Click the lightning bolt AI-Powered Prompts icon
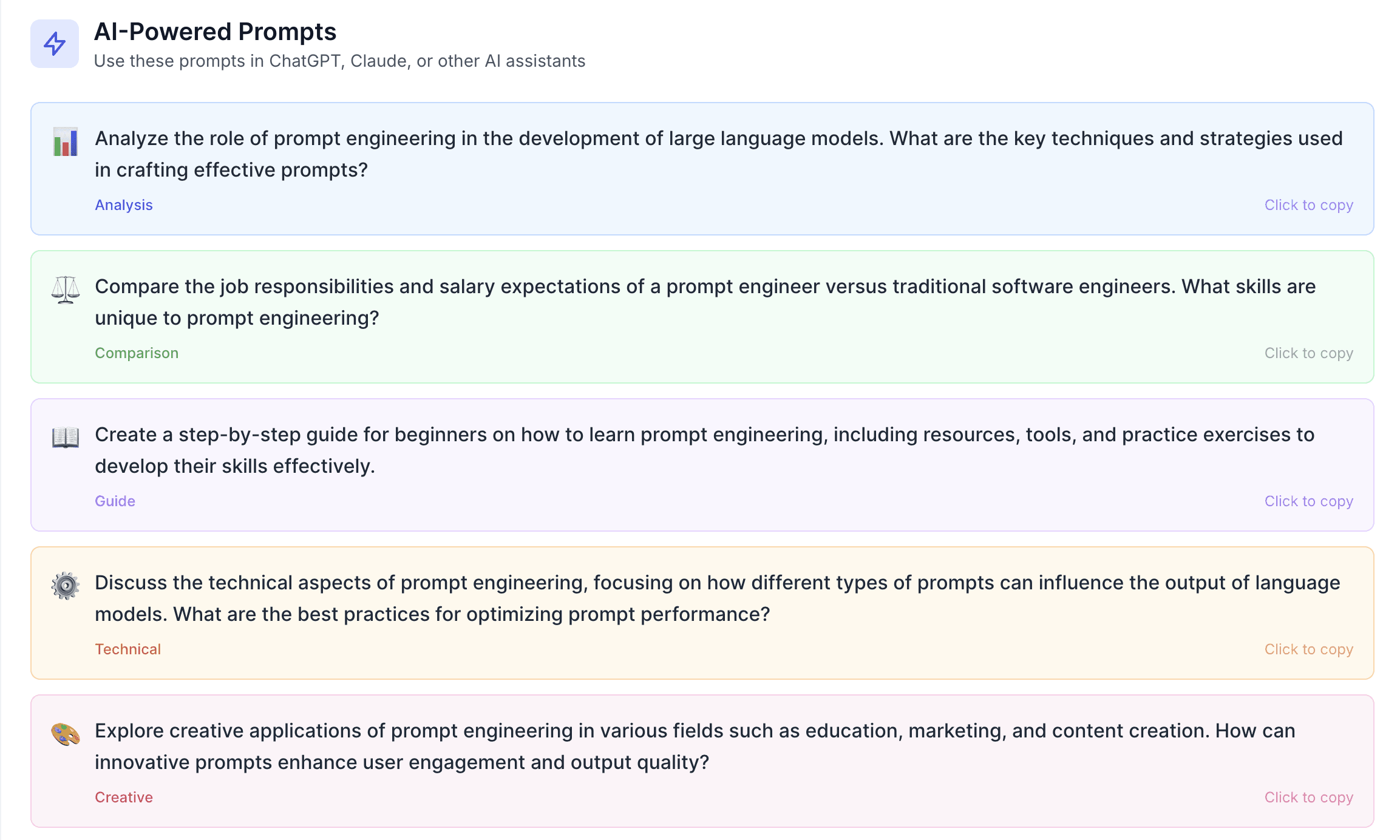 (54, 43)
